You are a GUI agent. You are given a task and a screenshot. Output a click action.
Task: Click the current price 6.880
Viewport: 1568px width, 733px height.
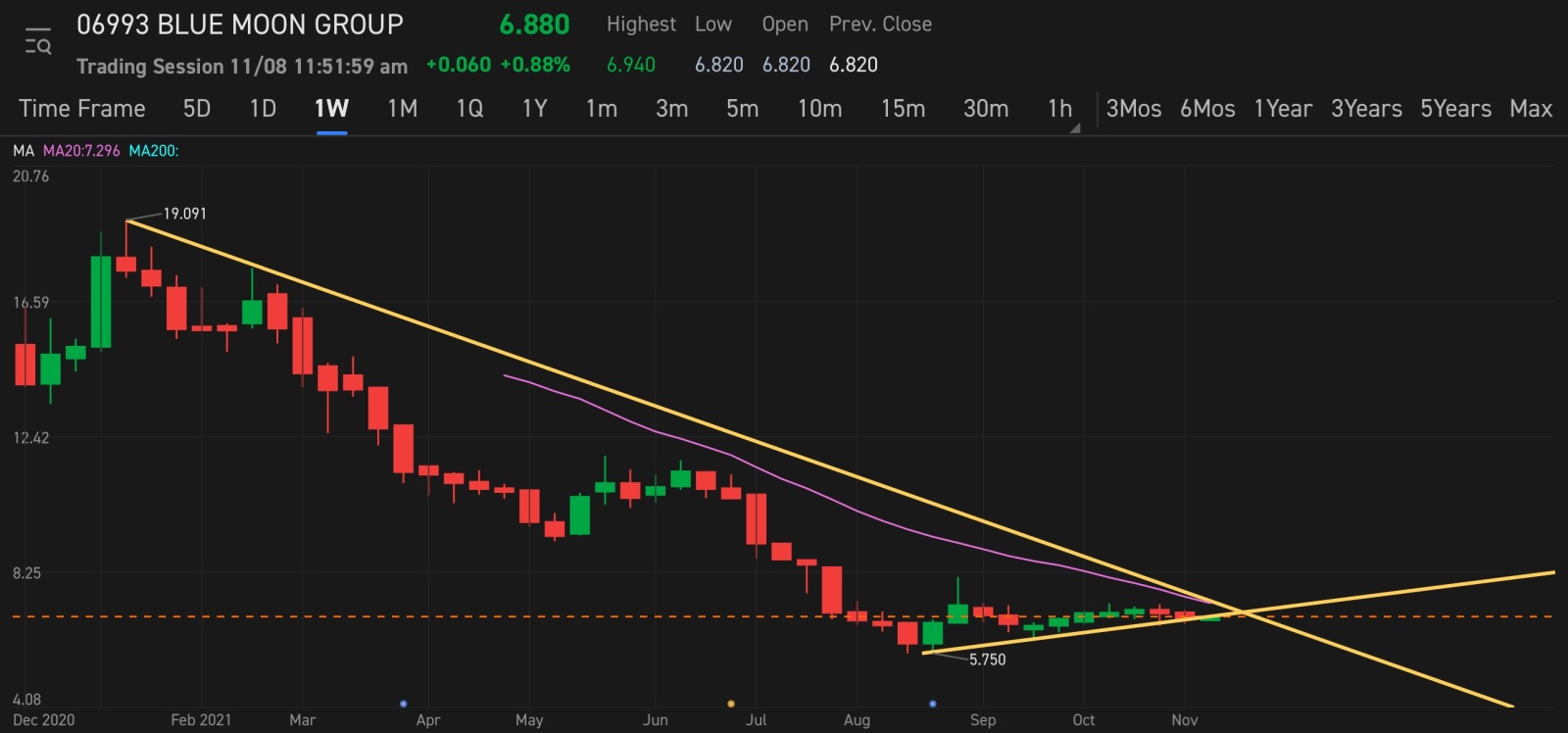[x=534, y=24]
